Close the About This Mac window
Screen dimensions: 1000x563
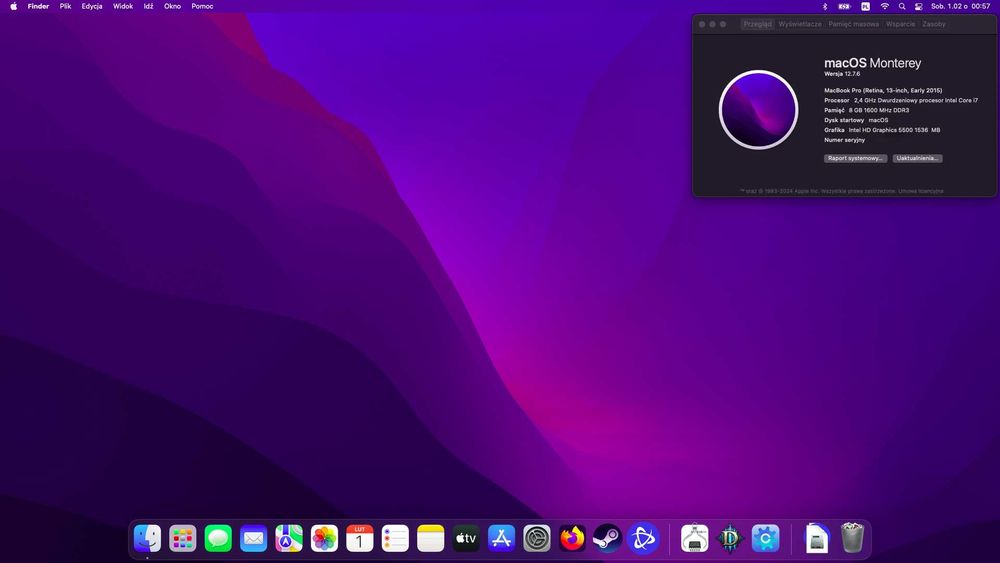coord(702,24)
